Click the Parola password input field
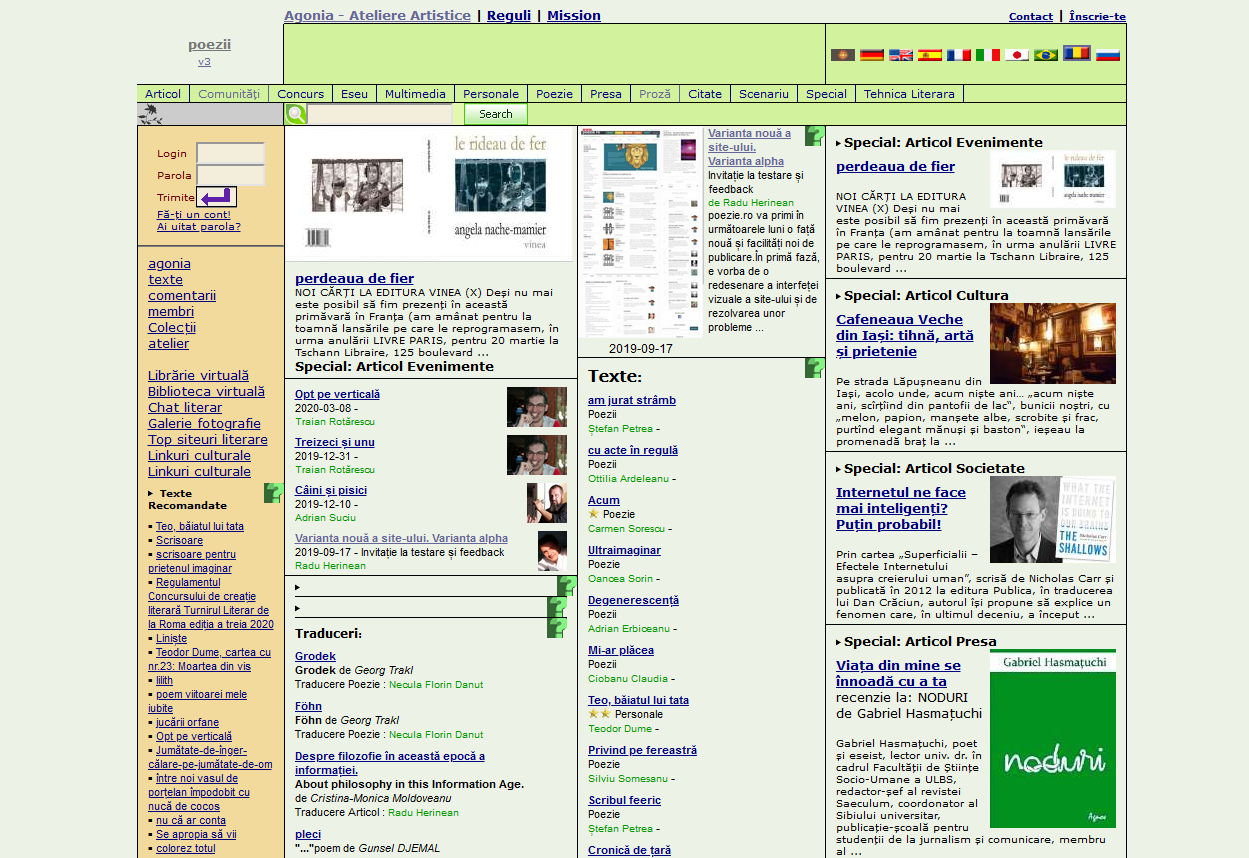This screenshot has height=858, width=1249. (x=230, y=176)
